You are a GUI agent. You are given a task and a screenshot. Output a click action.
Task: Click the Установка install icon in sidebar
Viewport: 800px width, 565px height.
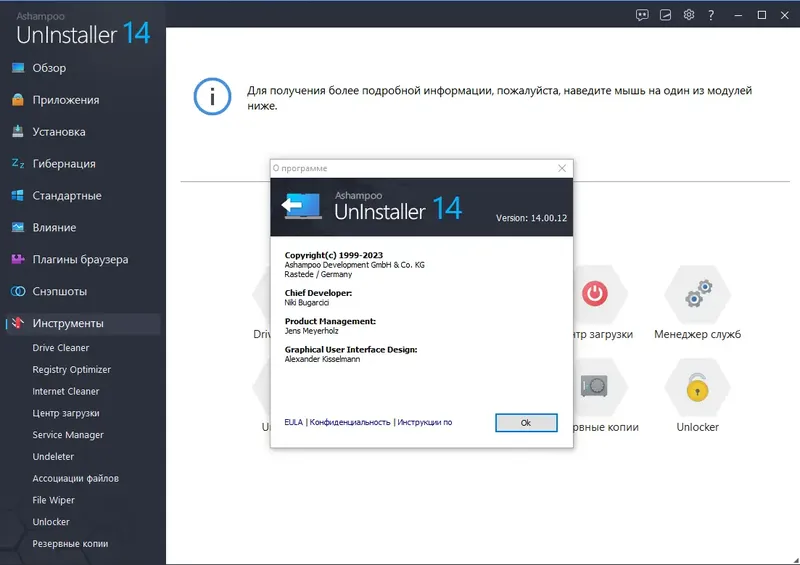click(18, 131)
